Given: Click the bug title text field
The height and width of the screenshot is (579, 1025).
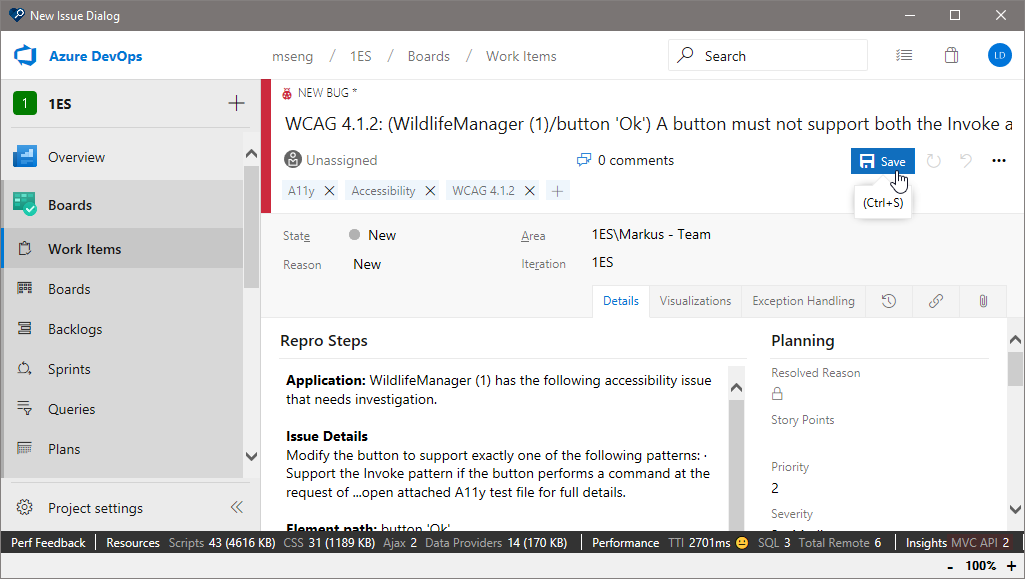Looking at the screenshot, I should pyautogui.click(x=648, y=124).
